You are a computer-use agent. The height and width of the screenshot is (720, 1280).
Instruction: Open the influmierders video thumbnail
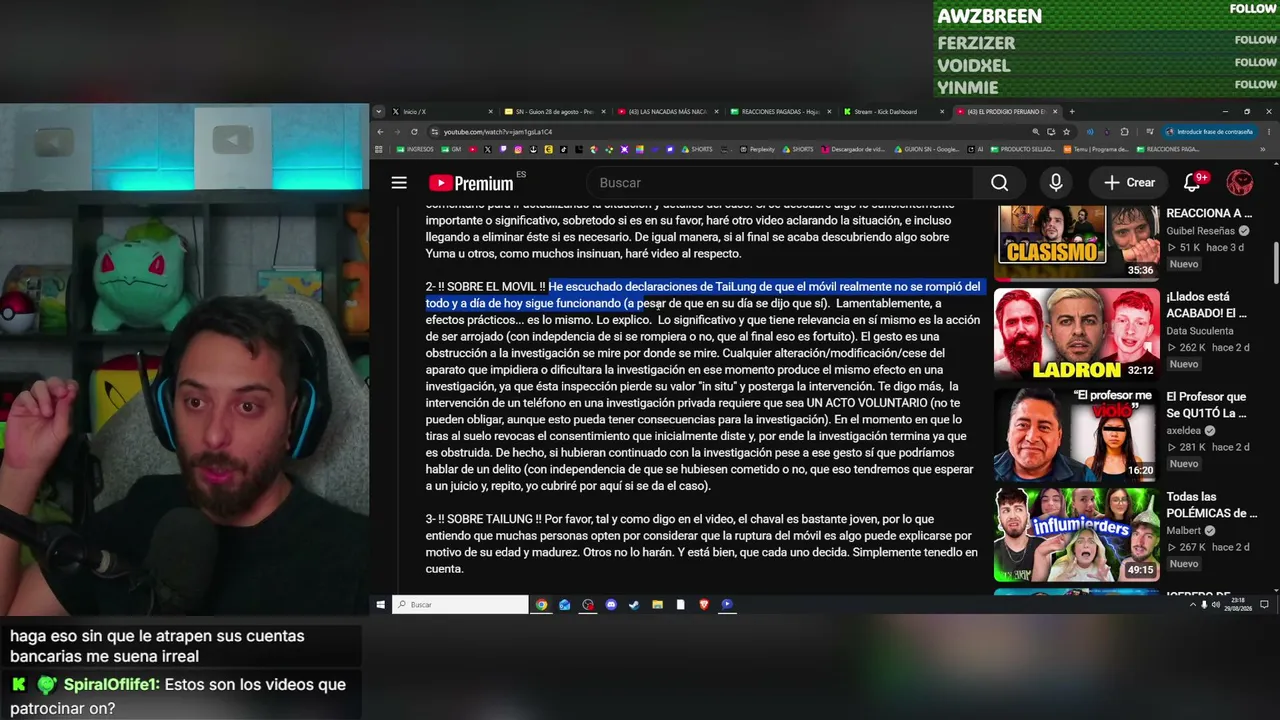click(x=1077, y=534)
